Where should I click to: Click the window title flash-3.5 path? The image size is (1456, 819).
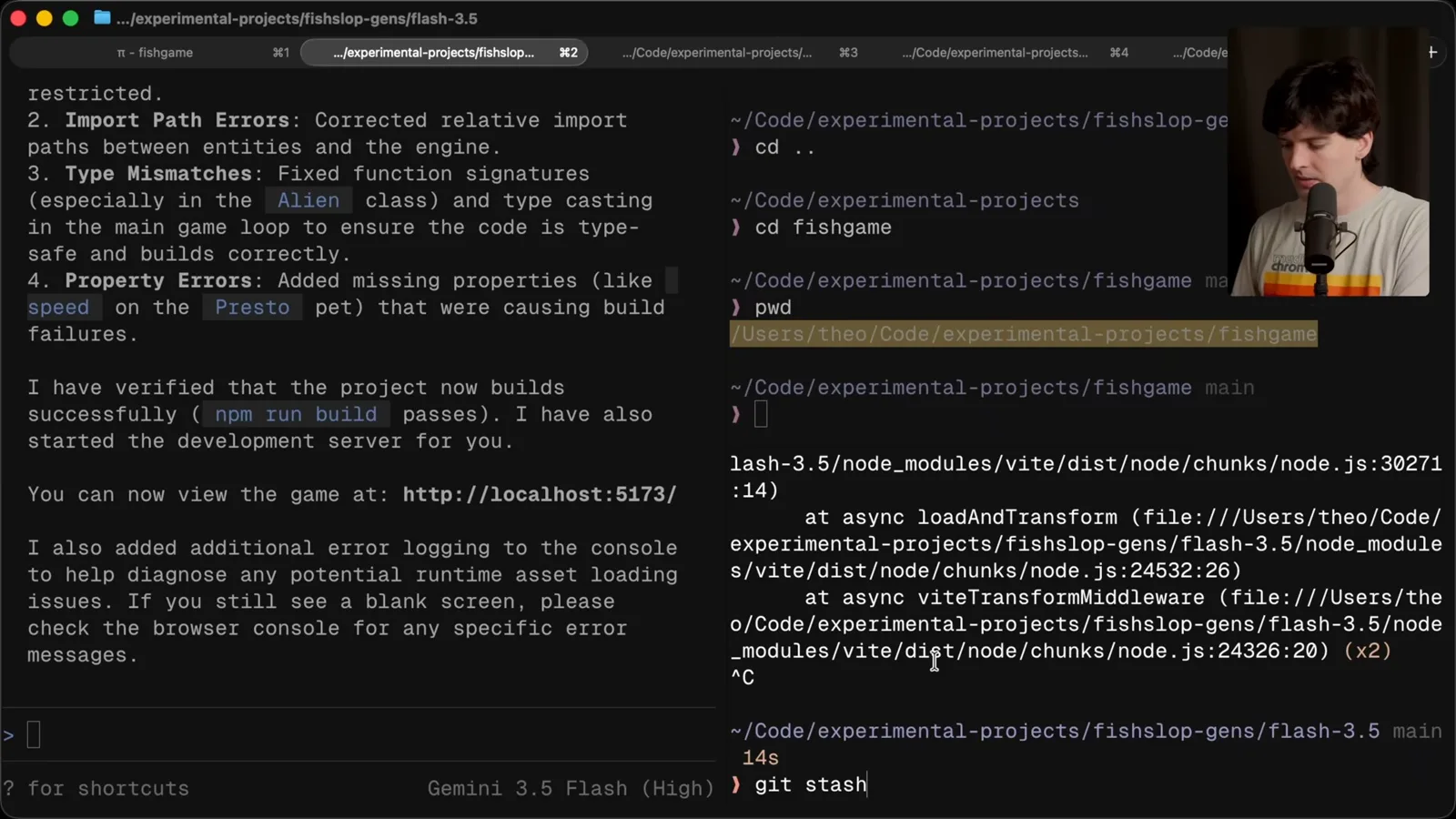(x=297, y=18)
